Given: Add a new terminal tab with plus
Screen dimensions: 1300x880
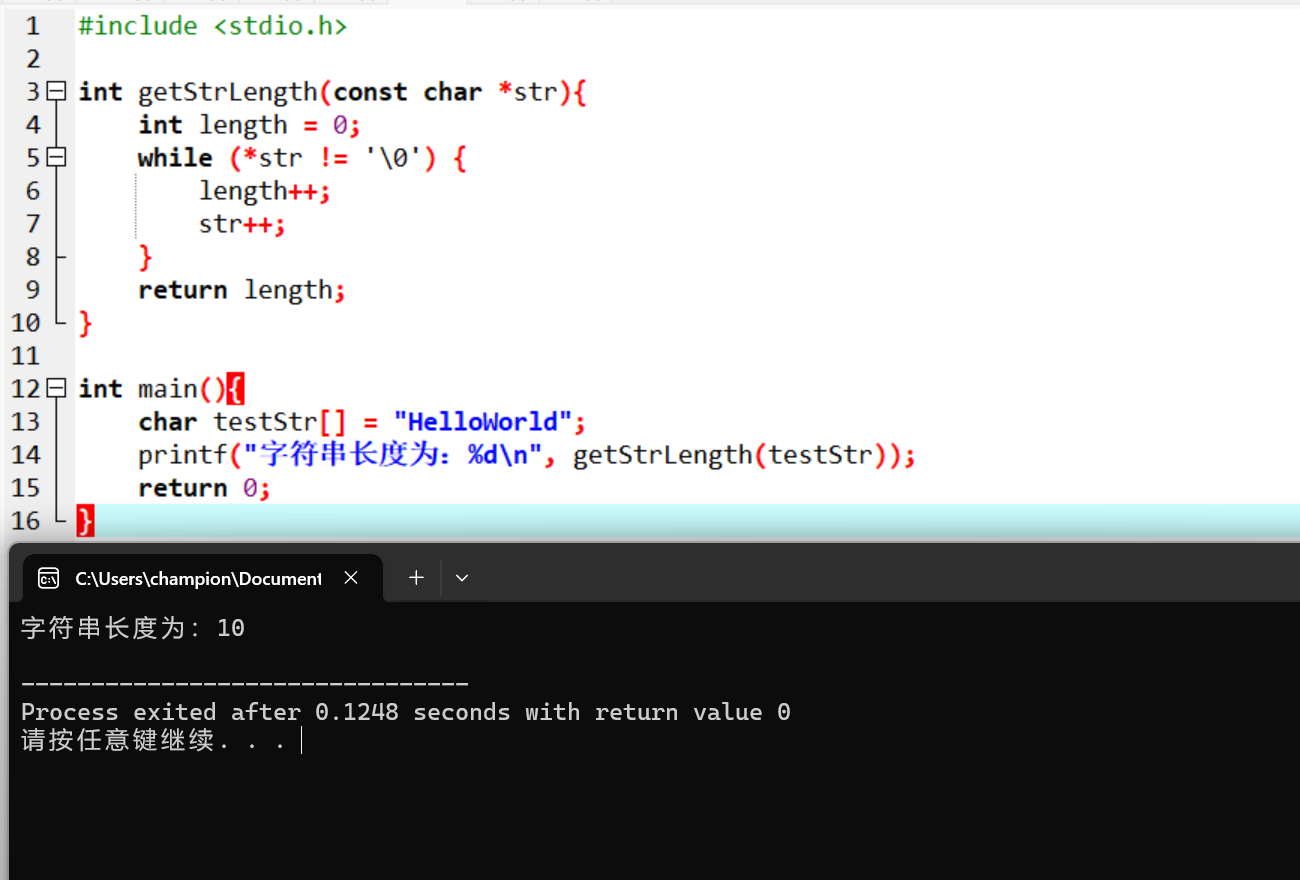Looking at the screenshot, I should coord(416,578).
